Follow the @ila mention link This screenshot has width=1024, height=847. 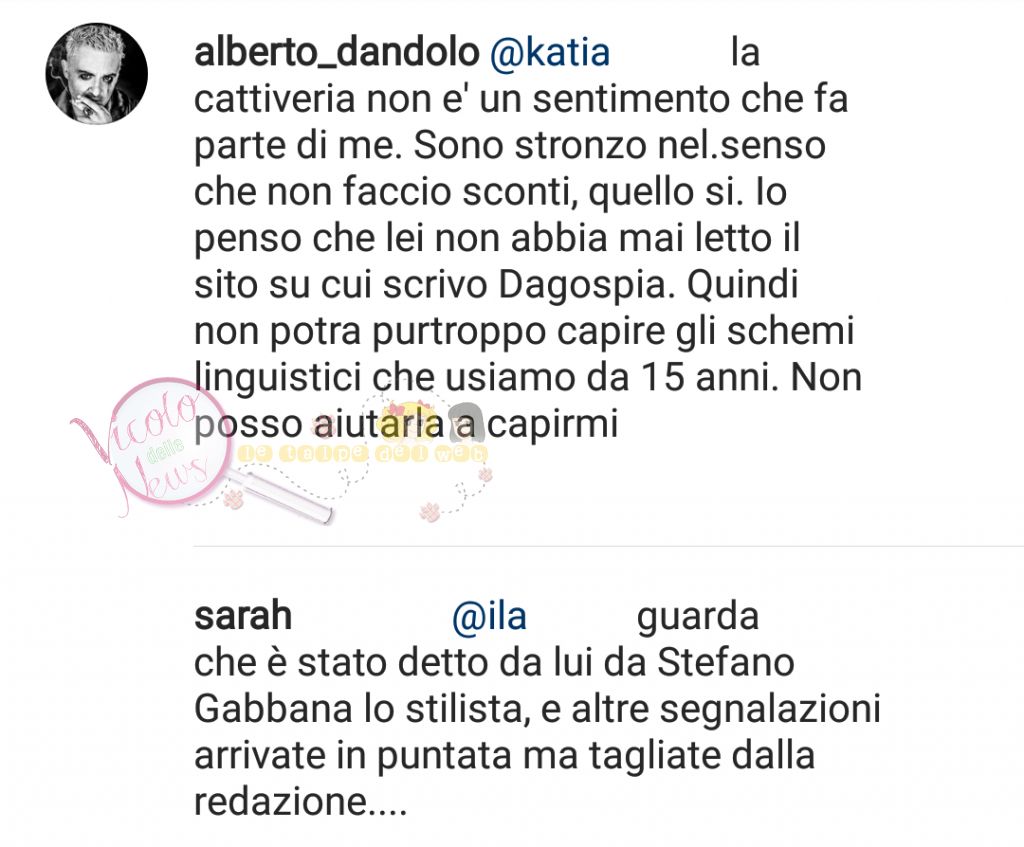click(489, 616)
